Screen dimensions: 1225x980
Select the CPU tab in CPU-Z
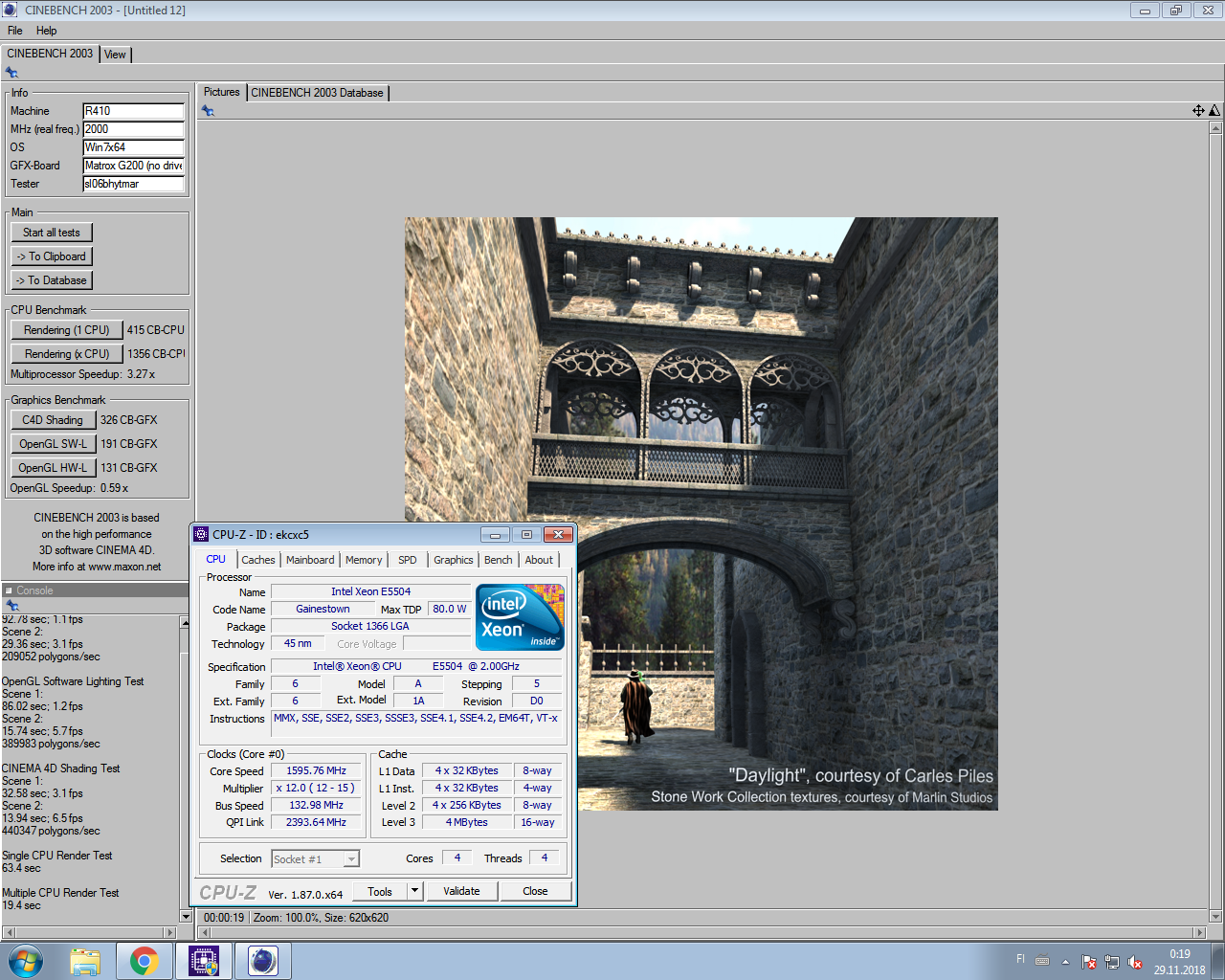pos(216,559)
